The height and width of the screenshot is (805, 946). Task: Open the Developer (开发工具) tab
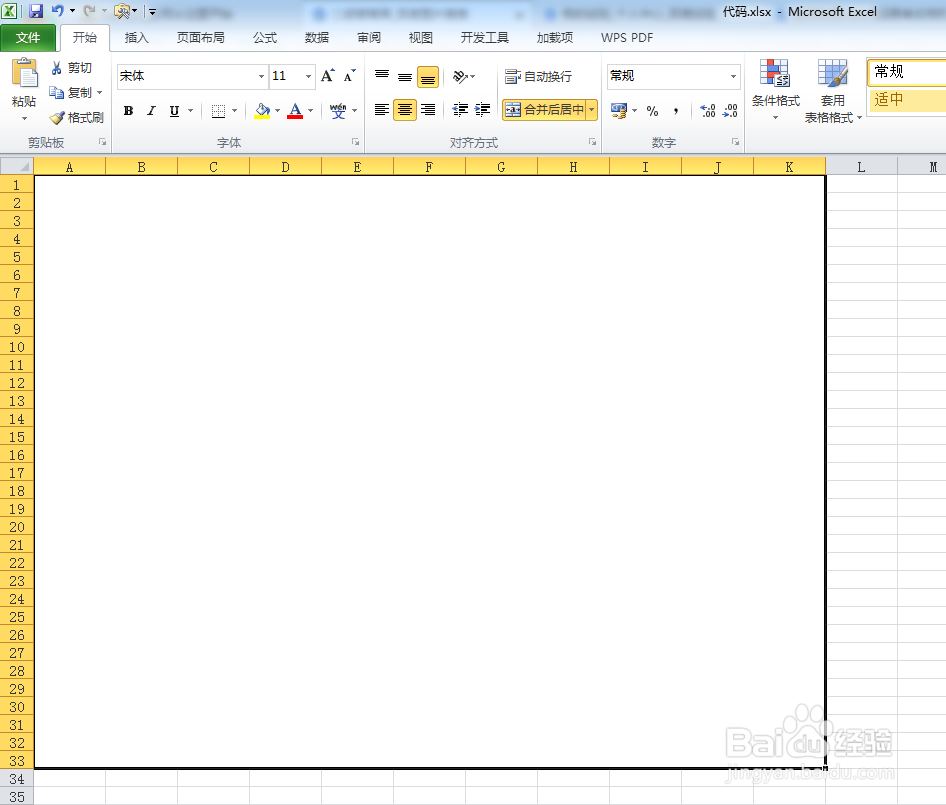pyautogui.click(x=484, y=38)
